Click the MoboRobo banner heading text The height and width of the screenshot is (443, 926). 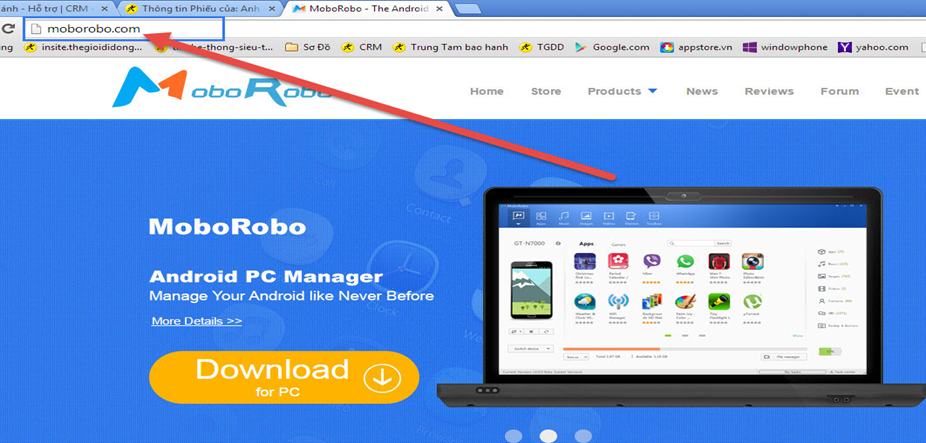227,227
